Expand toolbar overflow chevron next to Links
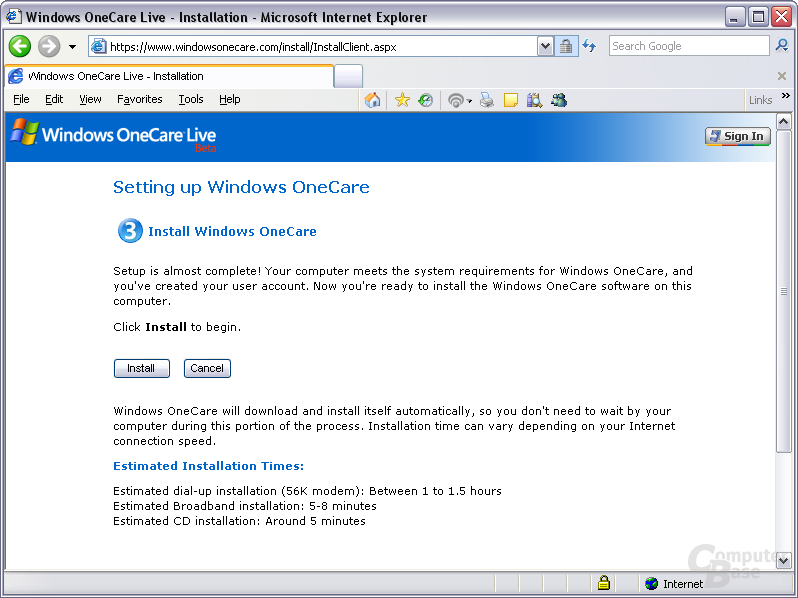The image size is (798, 598). 786,96
